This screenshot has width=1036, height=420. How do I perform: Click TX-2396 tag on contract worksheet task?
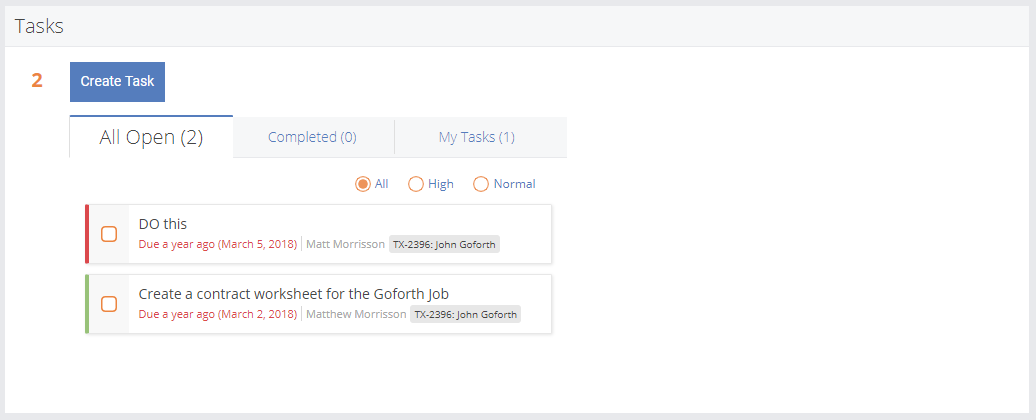tap(466, 314)
